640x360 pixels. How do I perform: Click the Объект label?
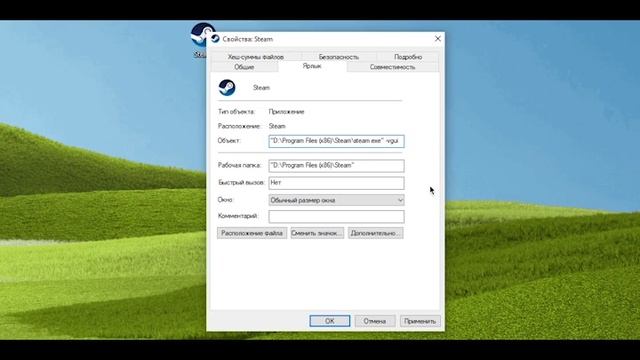tap(229, 140)
